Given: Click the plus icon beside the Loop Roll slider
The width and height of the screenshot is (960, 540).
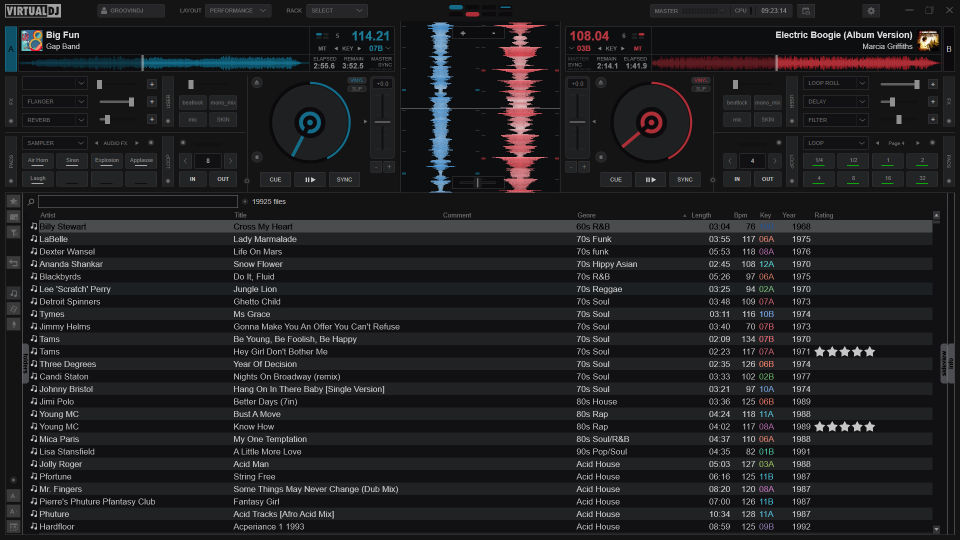Looking at the screenshot, I should point(932,84).
